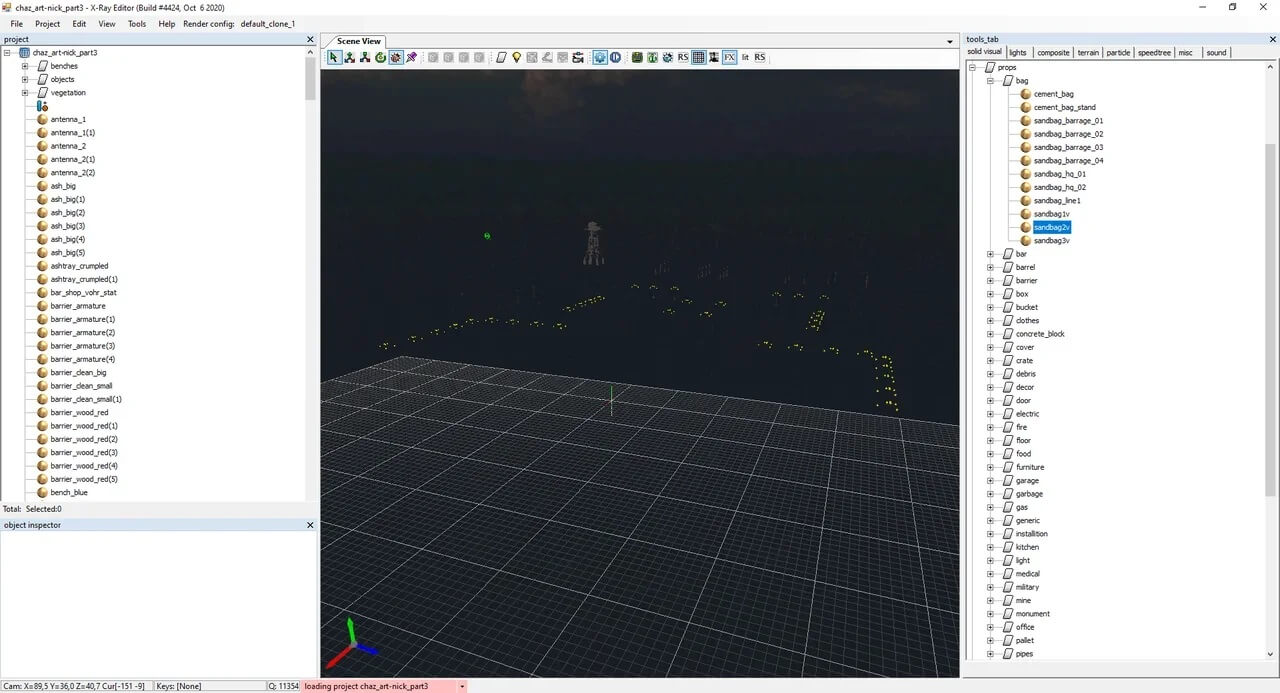Close the project panel

coord(310,40)
